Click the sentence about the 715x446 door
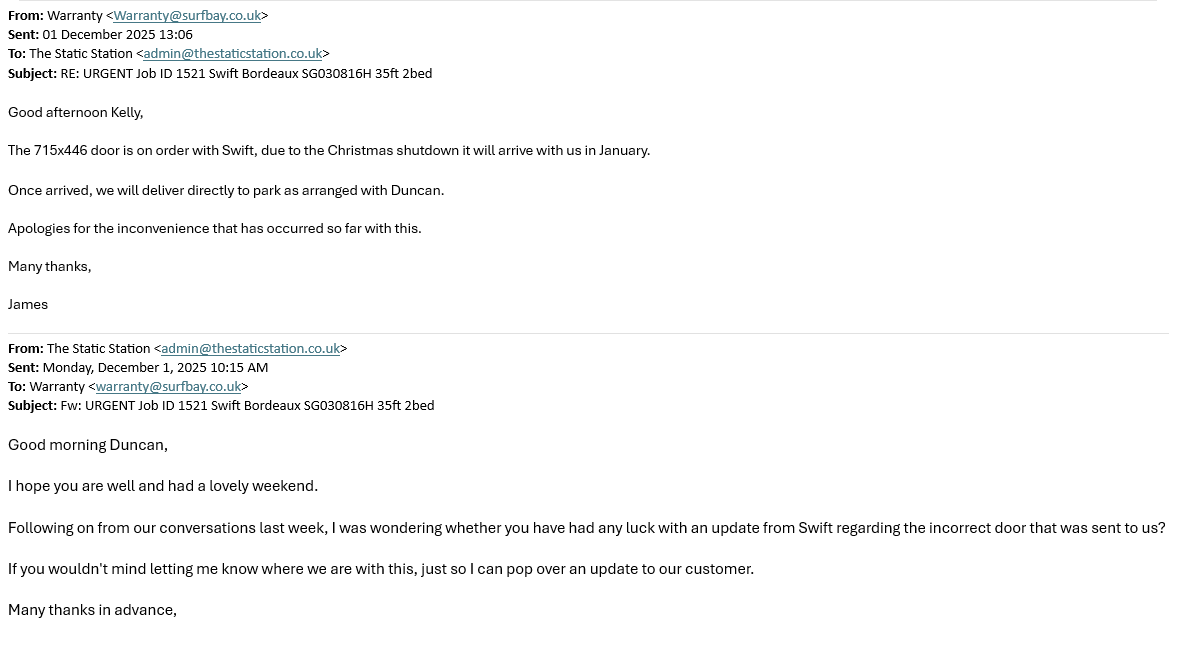This screenshot has width=1178, height=650. tap(329, 151)
